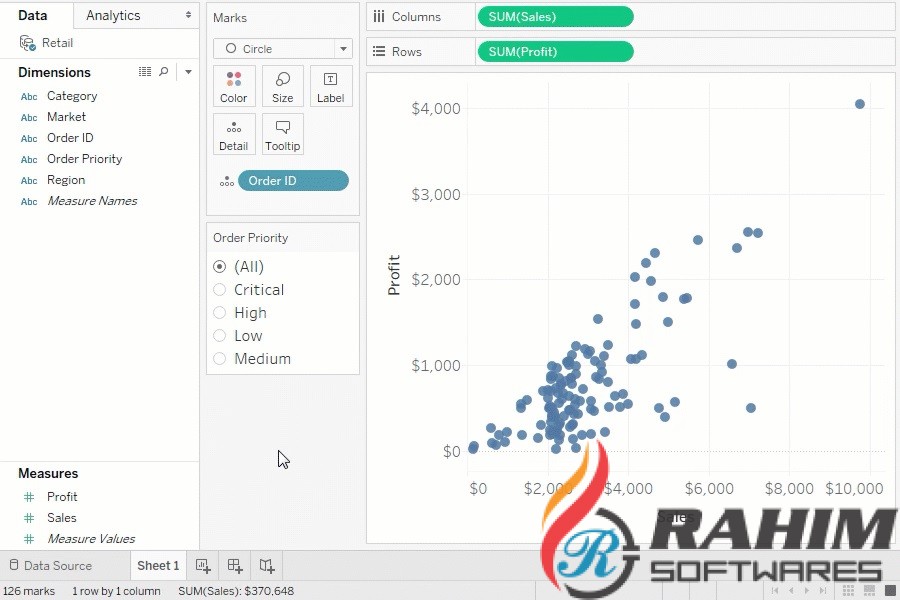Open the Analytics tab switcher arrows
This screenshot has width=900, height=600.
(x=188, y=16)
